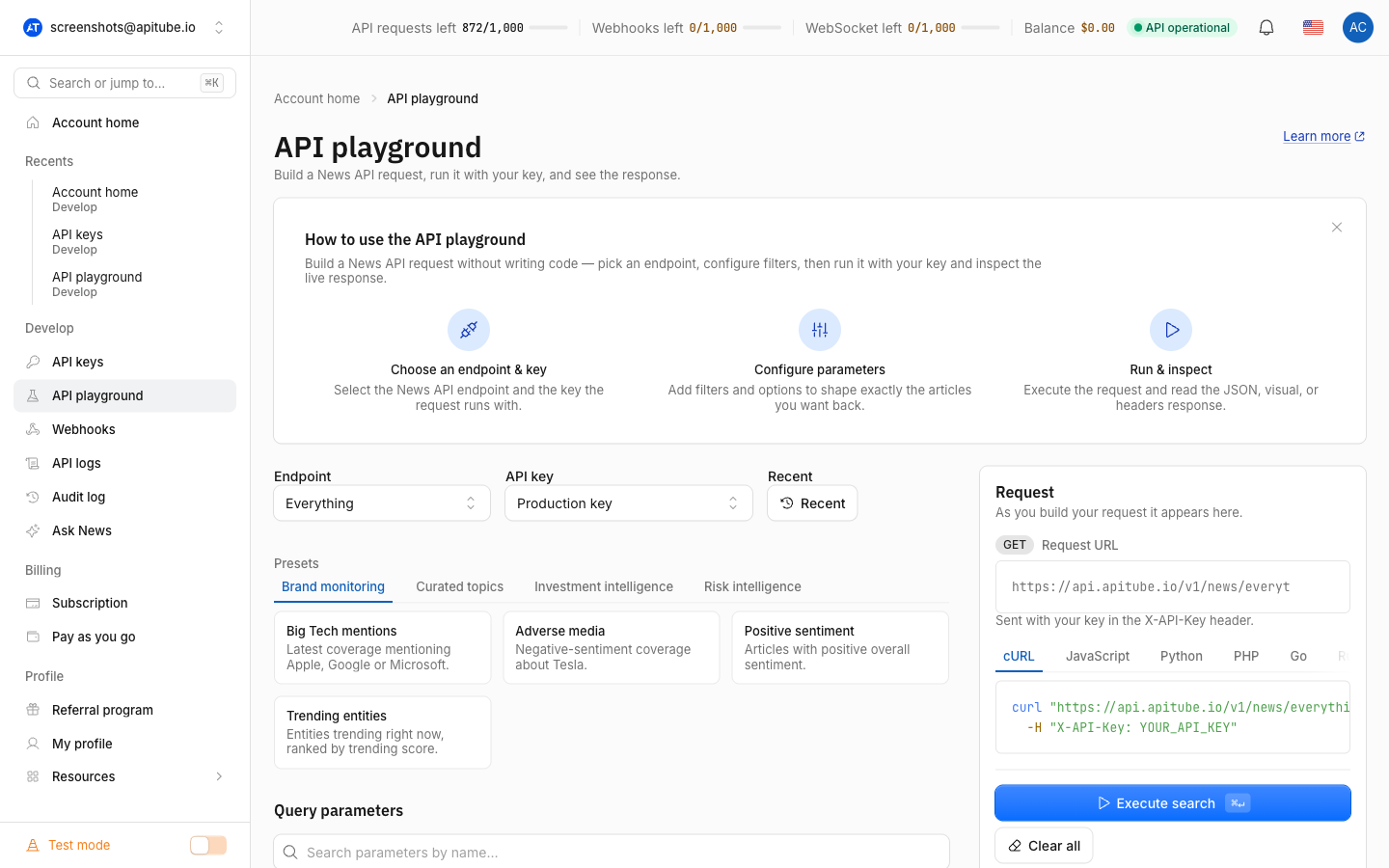Click the Test mode flask icon
1389x868 pixels.
click(x=33, y=845)
